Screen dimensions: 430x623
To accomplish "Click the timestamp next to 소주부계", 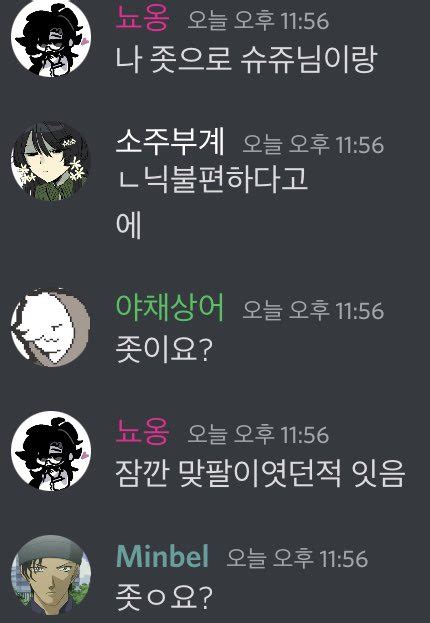I will point(313,145).
